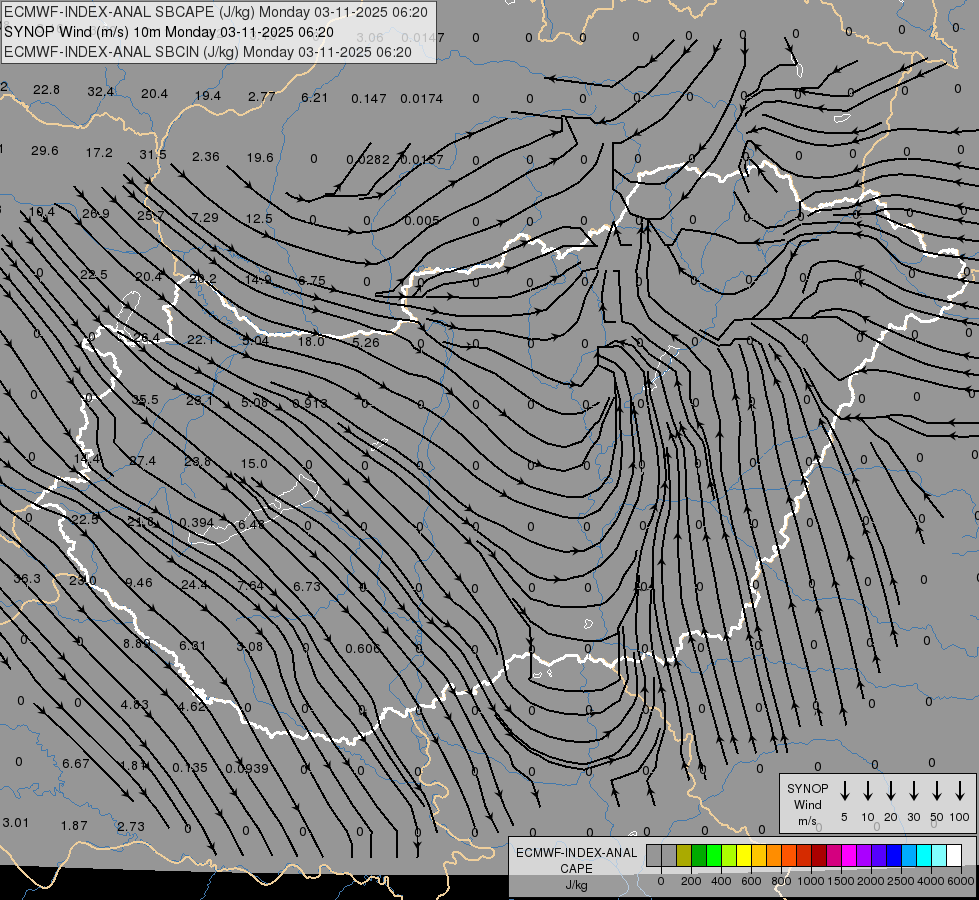Image resolution: width=979 pixels, height=900 pixels.
Task: Pick the white swatch ending at 6000
Action: [954, 855]
